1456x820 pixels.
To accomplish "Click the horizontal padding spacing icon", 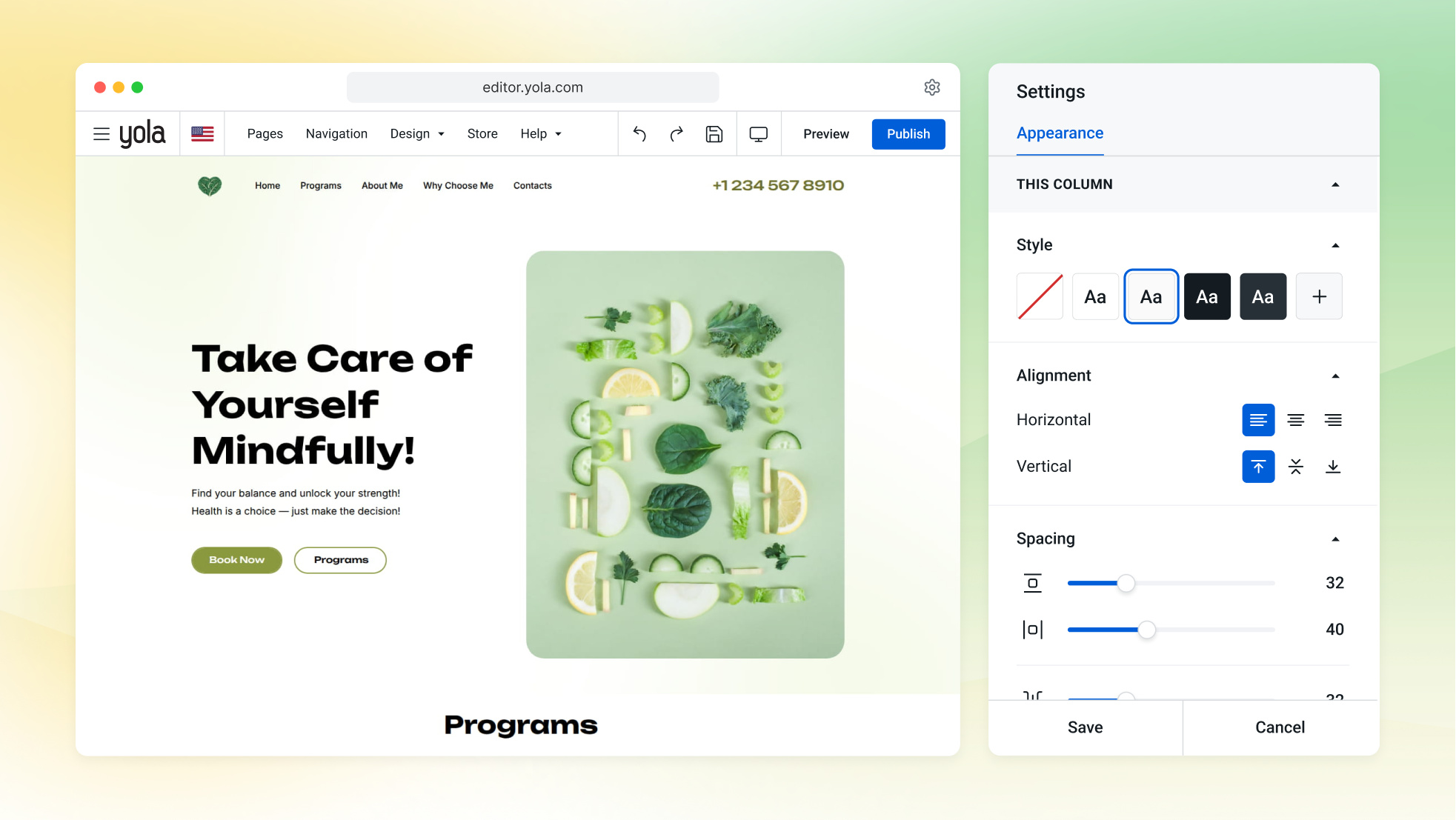I will coord(1033,630).
